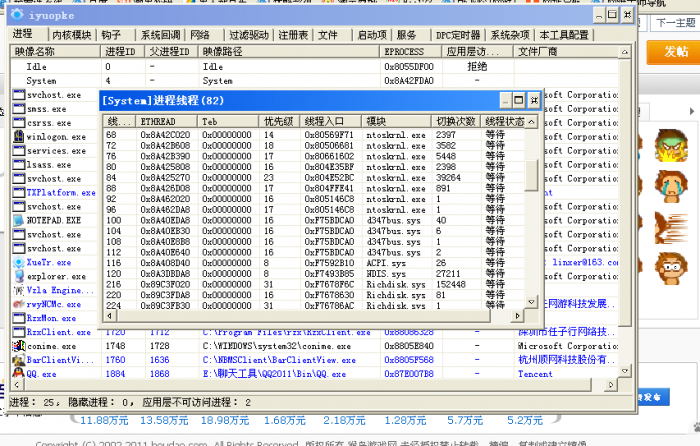Click the 11.88万元 price link

pos(104,420)
